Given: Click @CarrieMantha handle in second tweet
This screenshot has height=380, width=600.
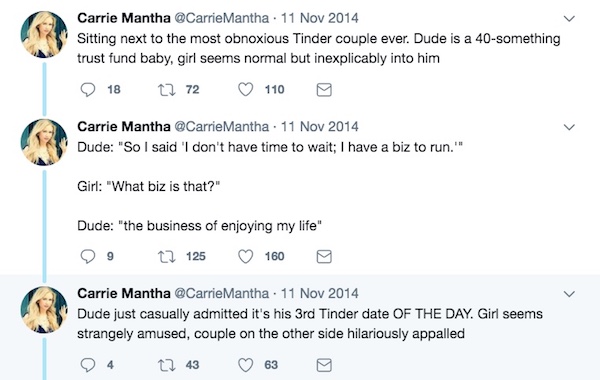Looking at the screenshot, I should (x=222, y=126).
